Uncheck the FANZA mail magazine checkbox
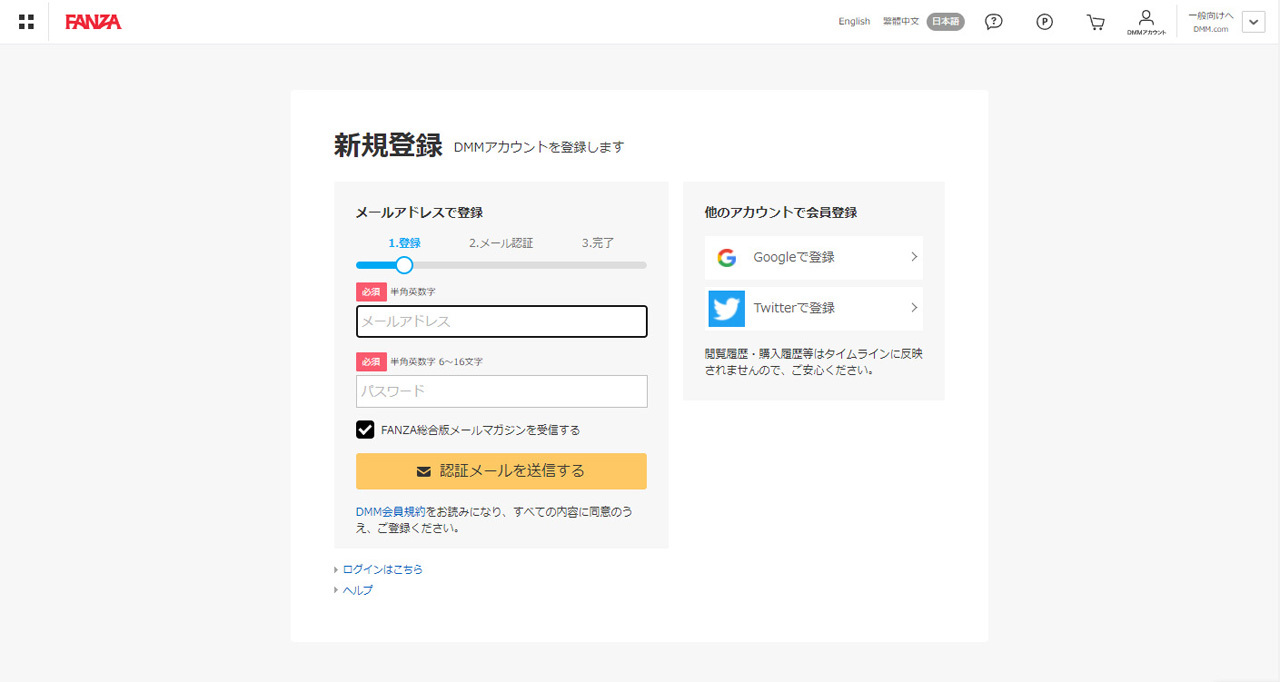1280x682 pixels. tap(365, 430)
